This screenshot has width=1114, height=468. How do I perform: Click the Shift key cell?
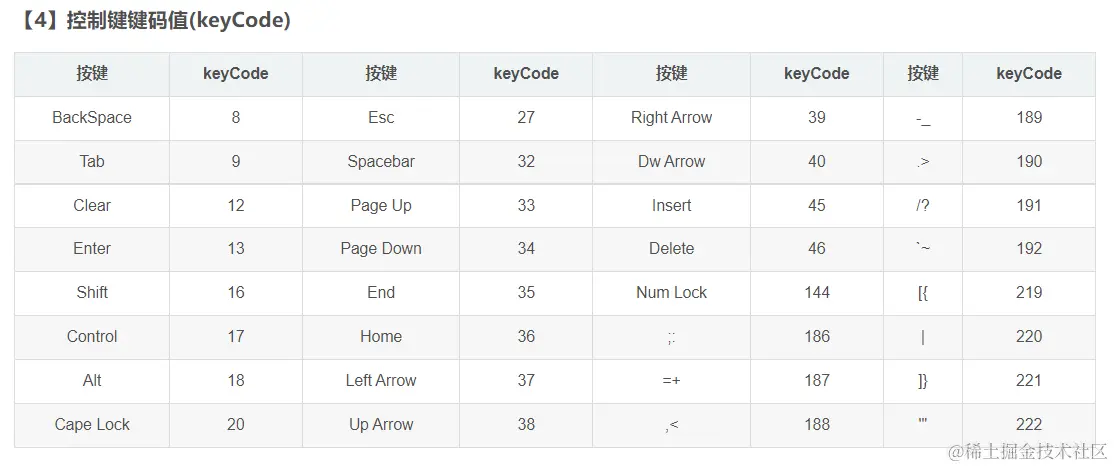point(92,293)
